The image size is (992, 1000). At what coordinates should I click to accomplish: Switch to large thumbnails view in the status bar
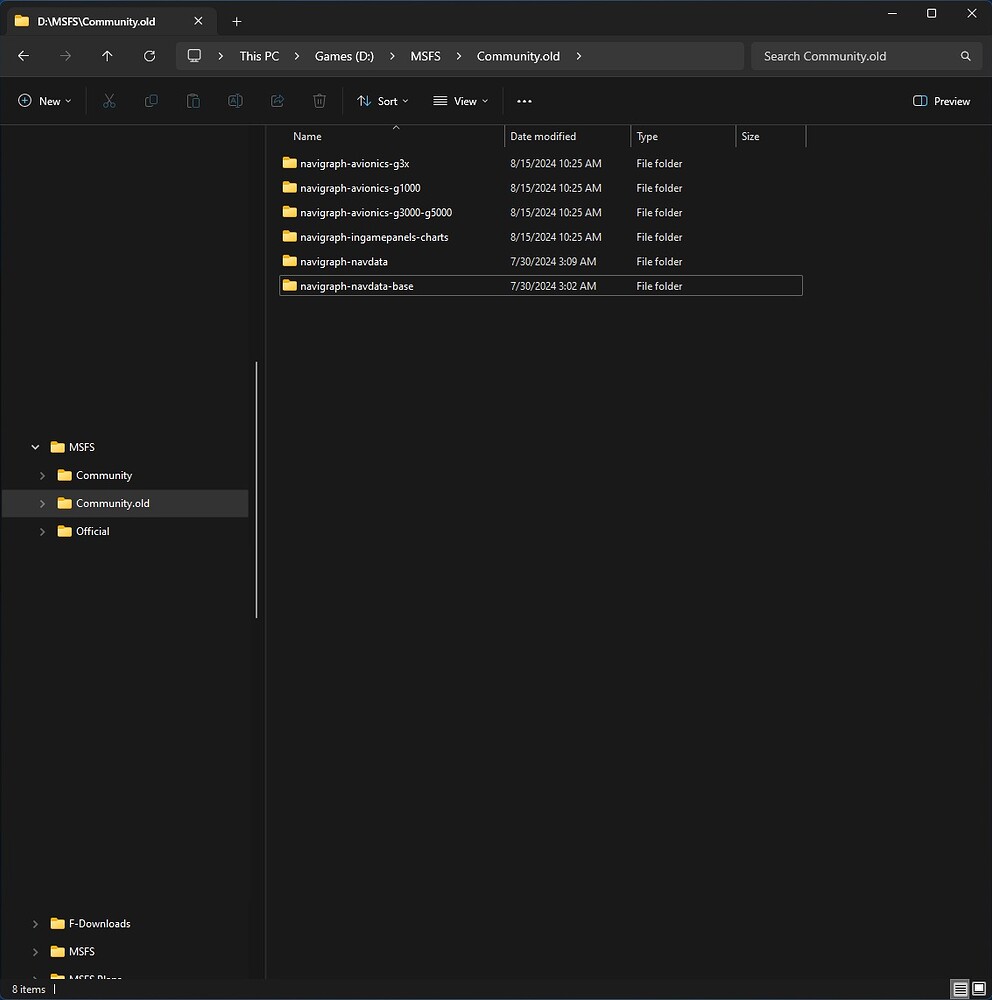(980, 988)
